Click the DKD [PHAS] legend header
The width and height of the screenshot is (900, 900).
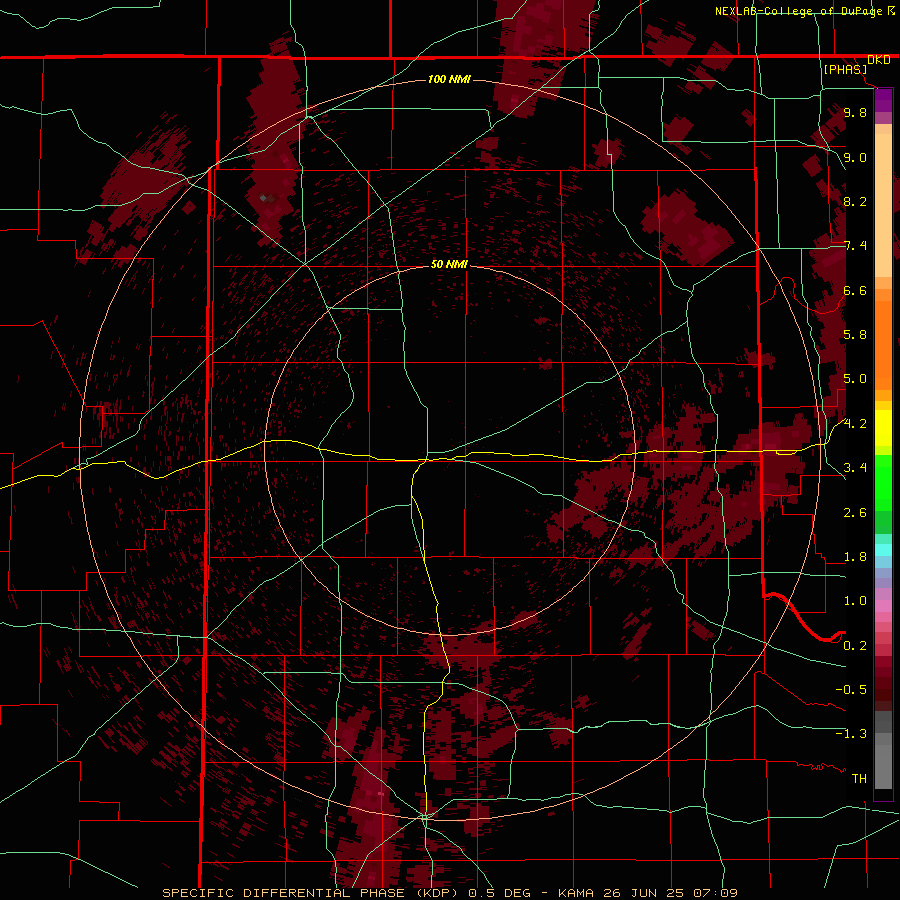click(x=857, y=64)
